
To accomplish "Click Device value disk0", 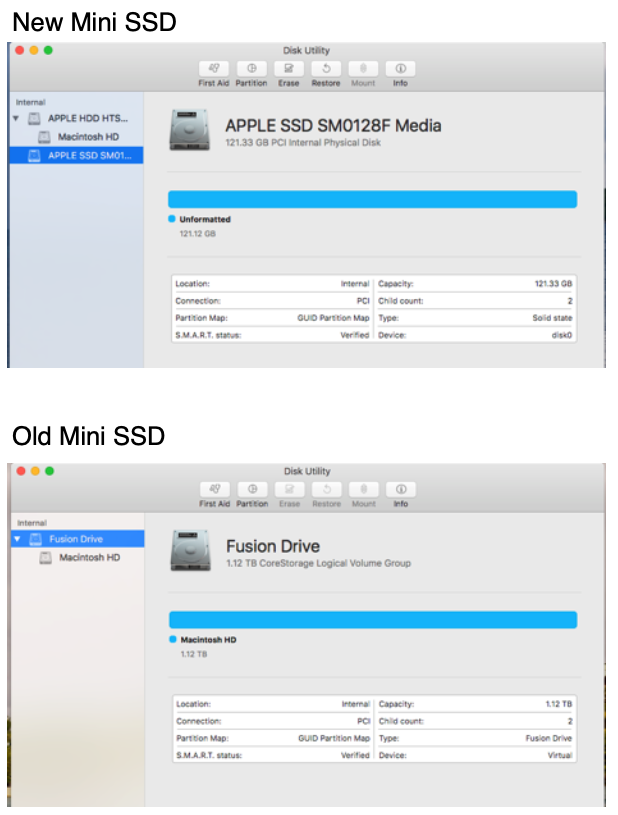I will [x=562, y=335].
